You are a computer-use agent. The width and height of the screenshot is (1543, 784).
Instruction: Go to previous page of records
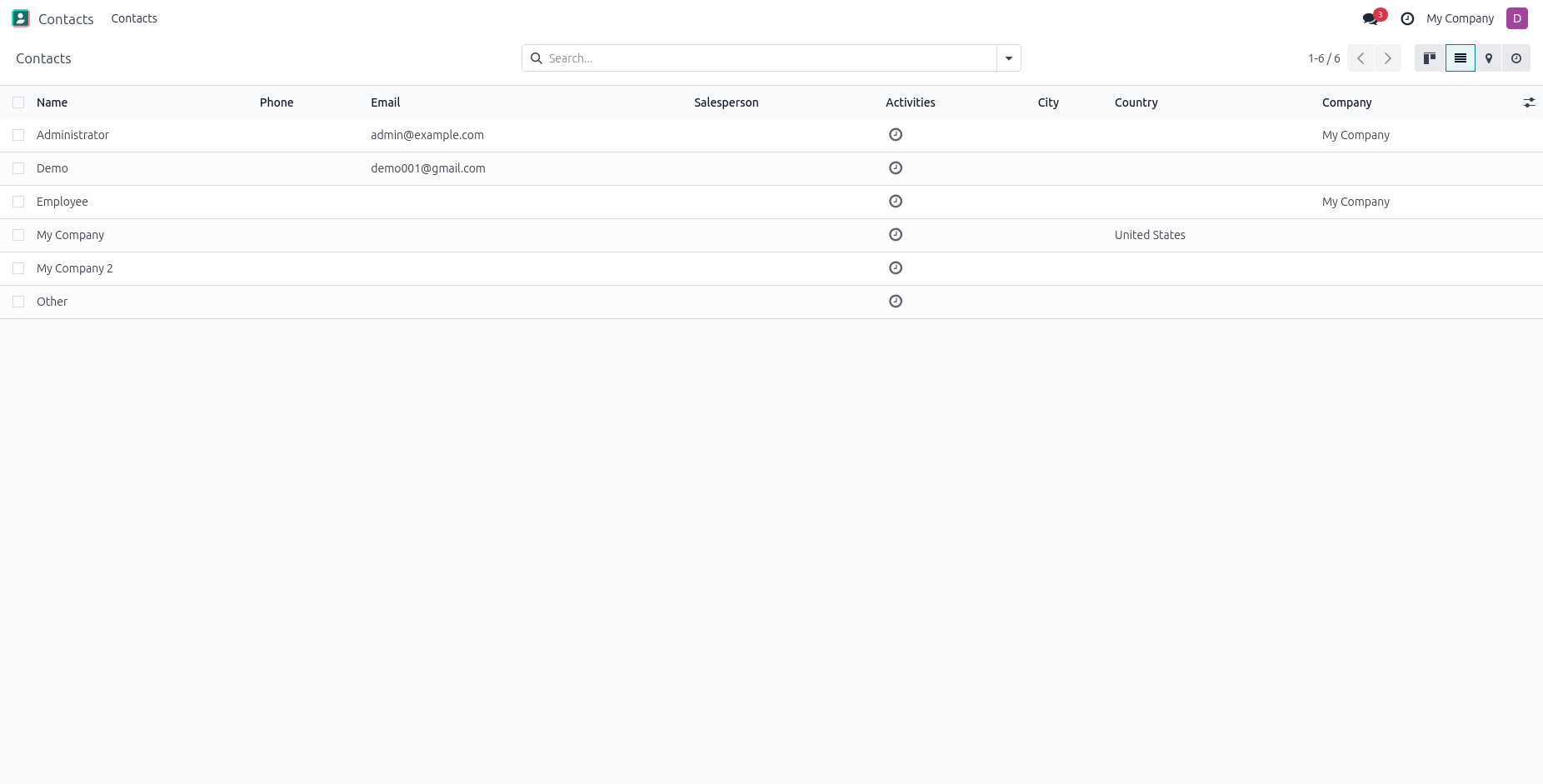pos(1361,58)
